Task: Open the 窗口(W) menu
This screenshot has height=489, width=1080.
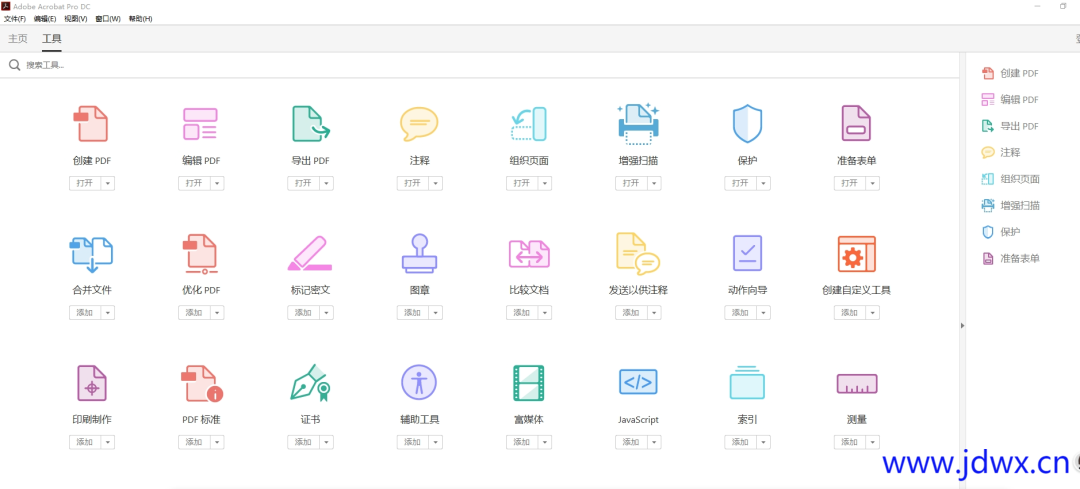Action: (x=107, y=19)
